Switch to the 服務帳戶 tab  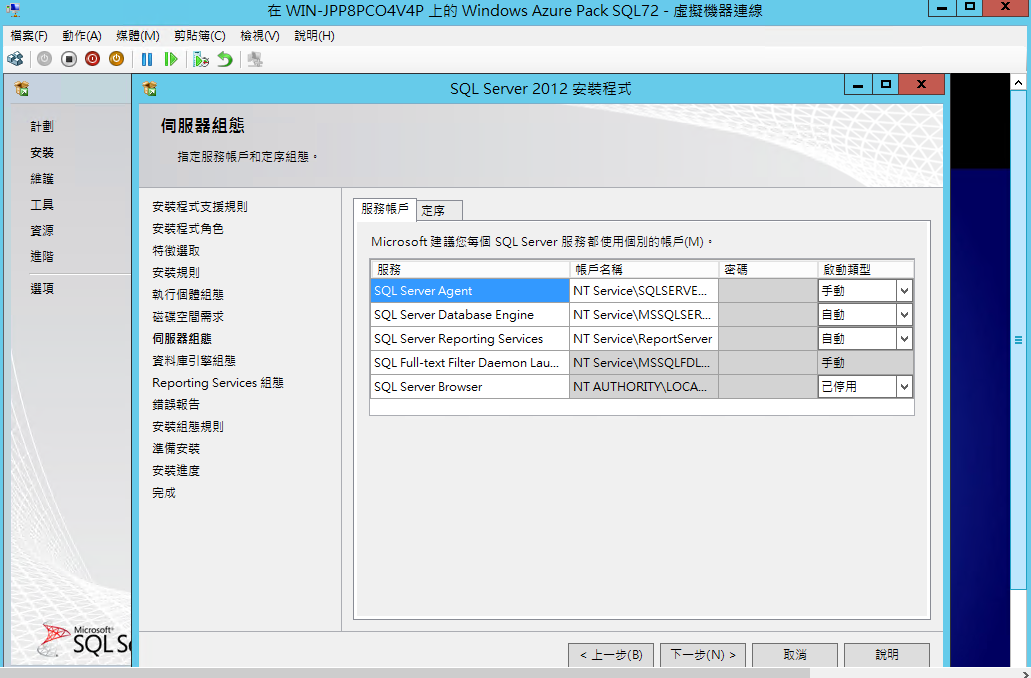385,208
